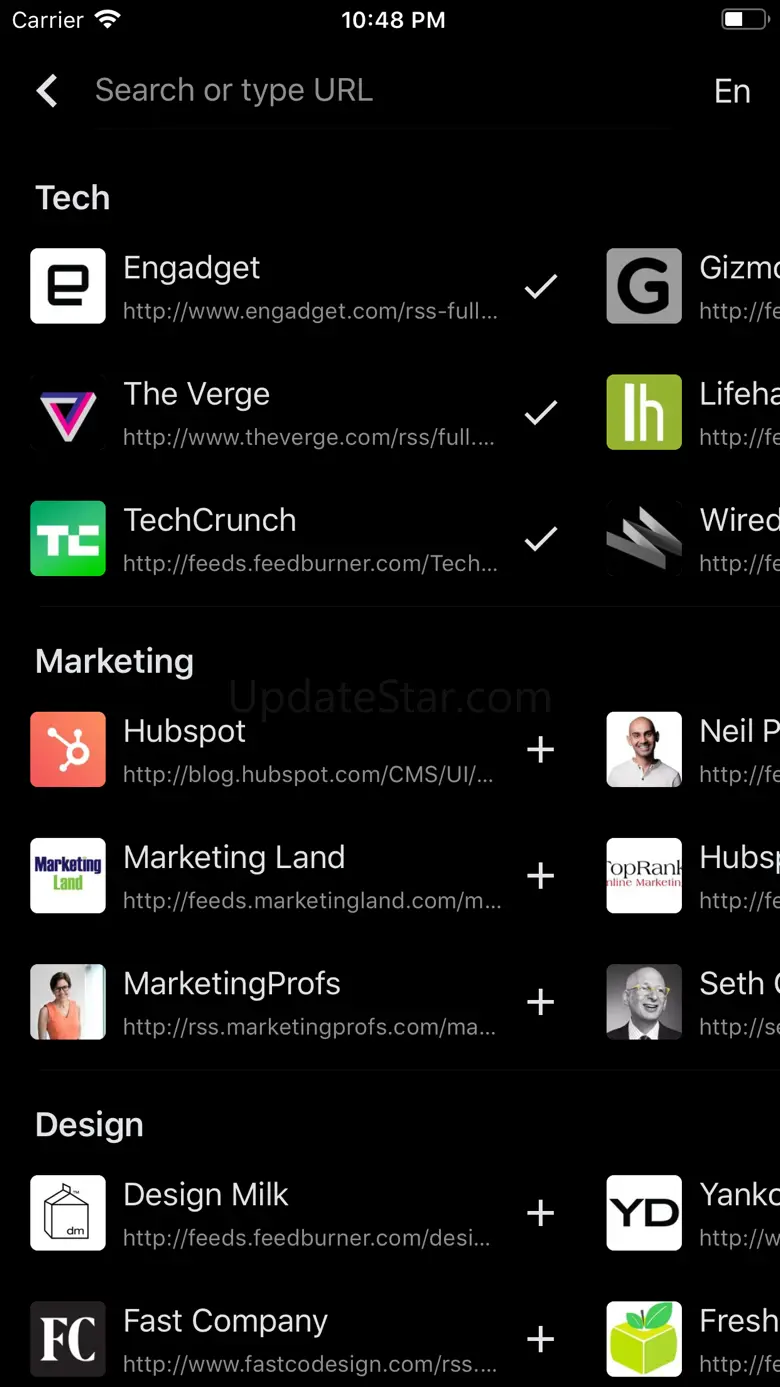Tap the back arrow icon
780x1387 pixels.
[47, 91]
